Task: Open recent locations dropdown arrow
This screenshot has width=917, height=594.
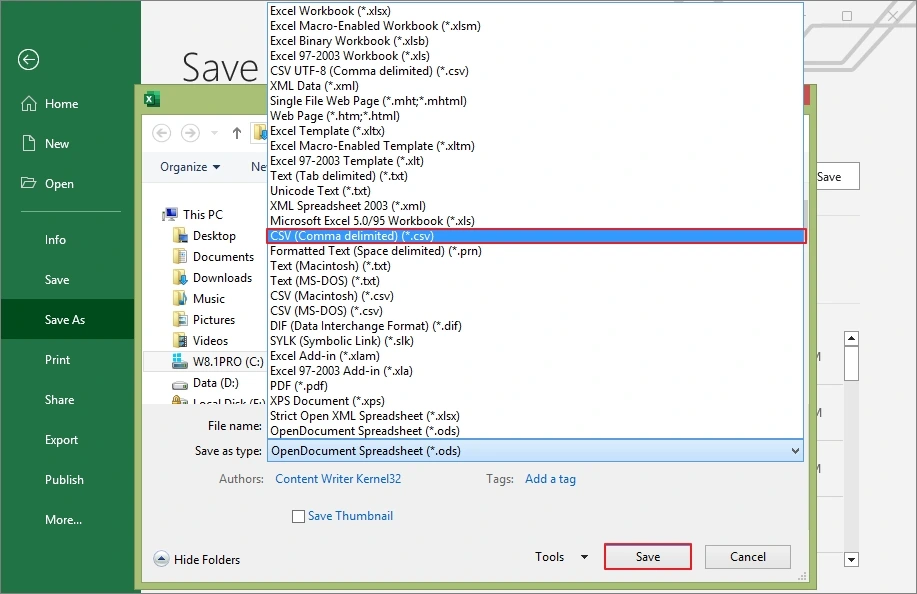Action: (x=214, y=133)
